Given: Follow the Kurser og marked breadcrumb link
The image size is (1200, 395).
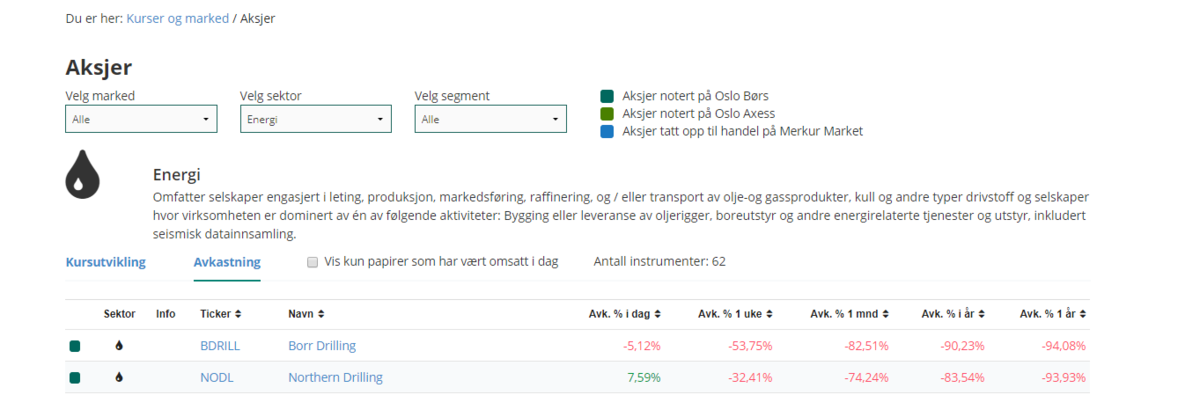Looking at the screenshot, I should pos(177,18).
